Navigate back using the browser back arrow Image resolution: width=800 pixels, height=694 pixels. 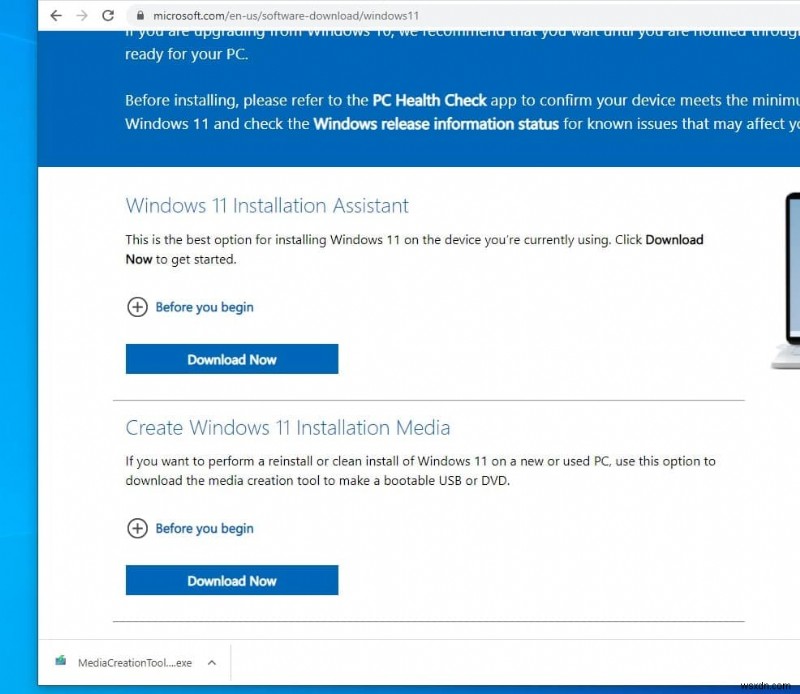[x=55, y=16]
